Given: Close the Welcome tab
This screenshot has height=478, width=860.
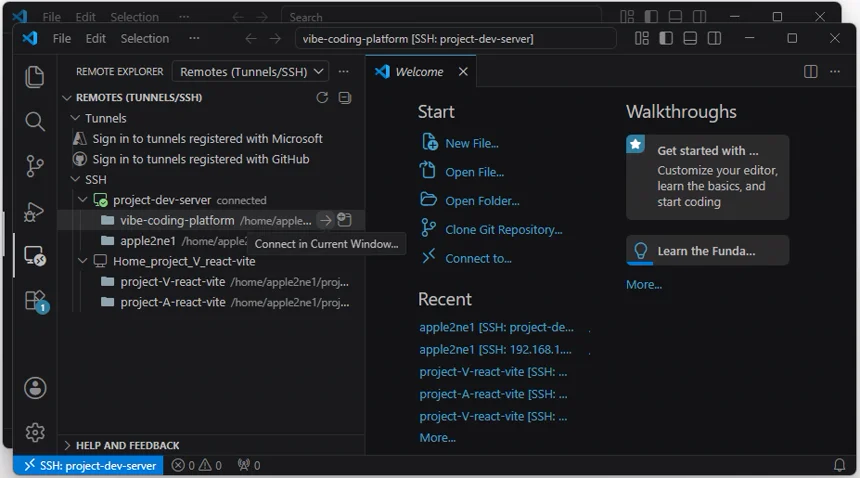Looking at the screenshot, I should tap(463, 72).
